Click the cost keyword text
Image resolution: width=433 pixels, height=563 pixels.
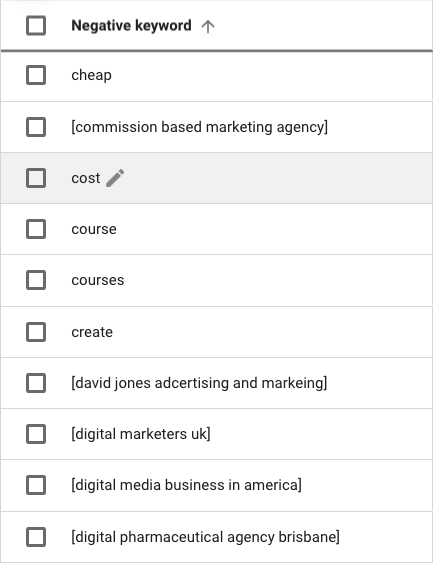[86, 178]
